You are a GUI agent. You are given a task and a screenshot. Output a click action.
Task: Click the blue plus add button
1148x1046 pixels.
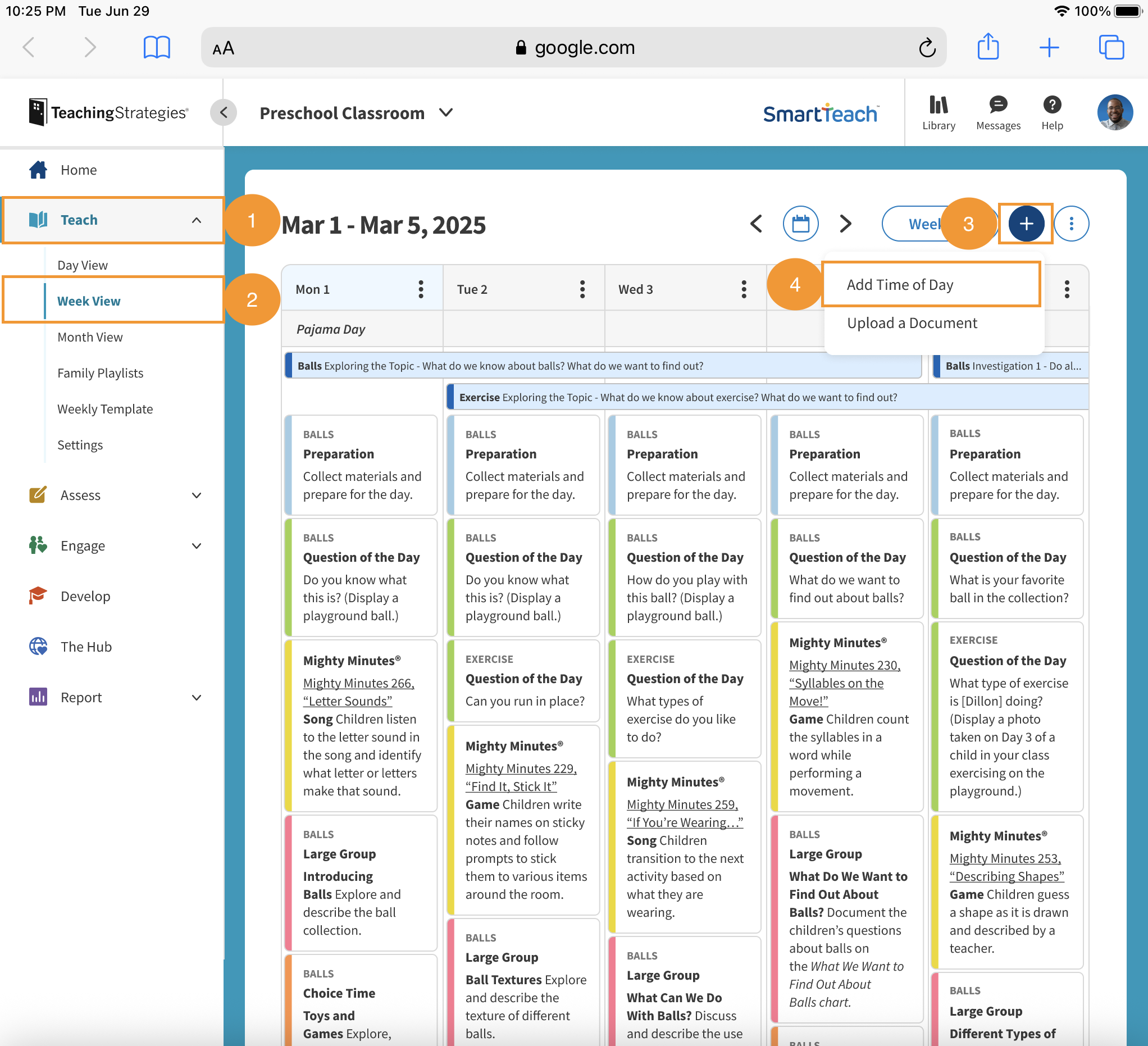click(x=1026, y=224)
